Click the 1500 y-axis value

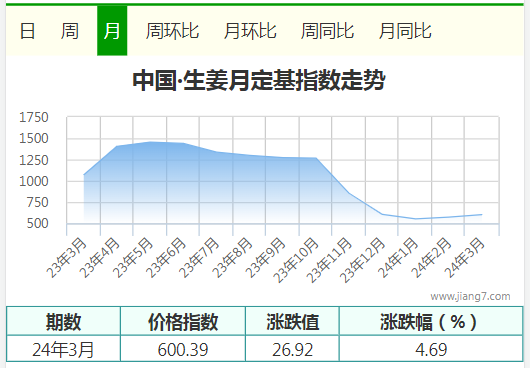(x=34, y=139)
